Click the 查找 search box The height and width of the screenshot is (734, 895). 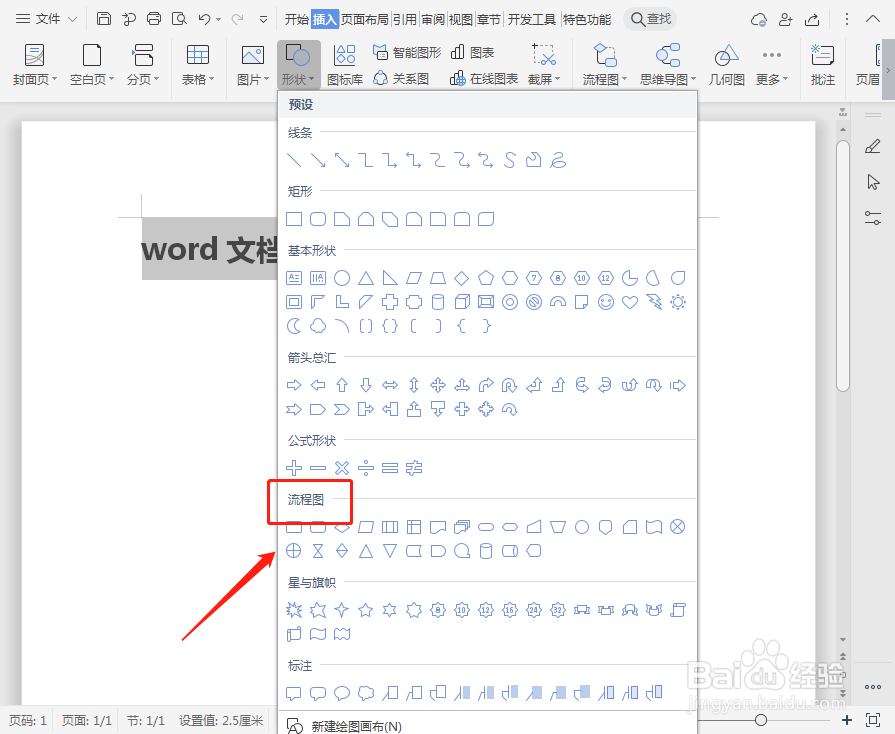pos(650,19)
